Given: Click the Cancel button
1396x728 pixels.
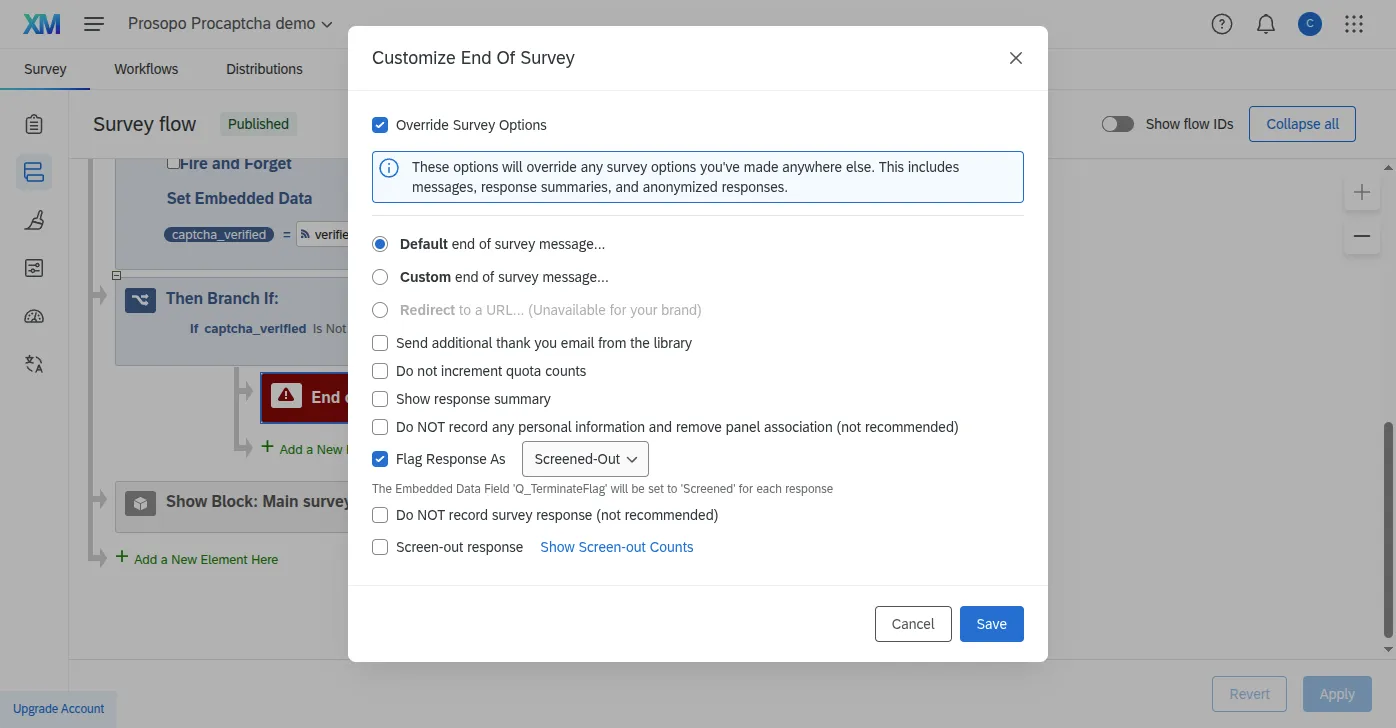Looking at the screenshot, I should tap(913, 624).
